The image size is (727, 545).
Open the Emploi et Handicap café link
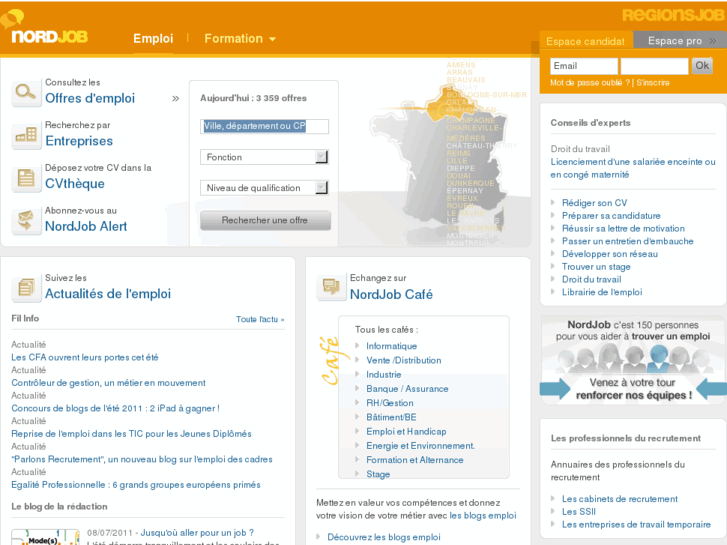[406, 432]
